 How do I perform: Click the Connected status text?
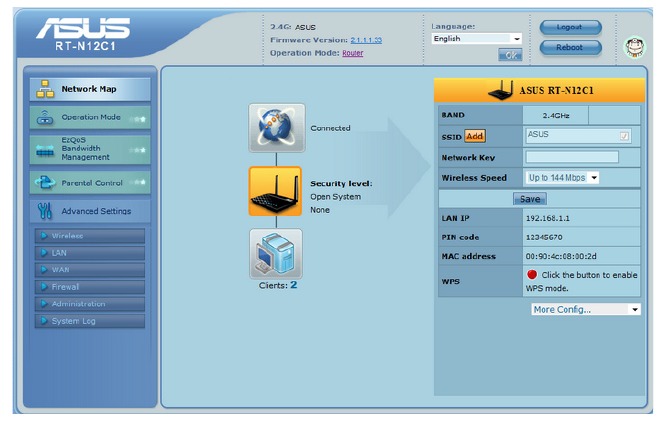click(x=330, y=128)
